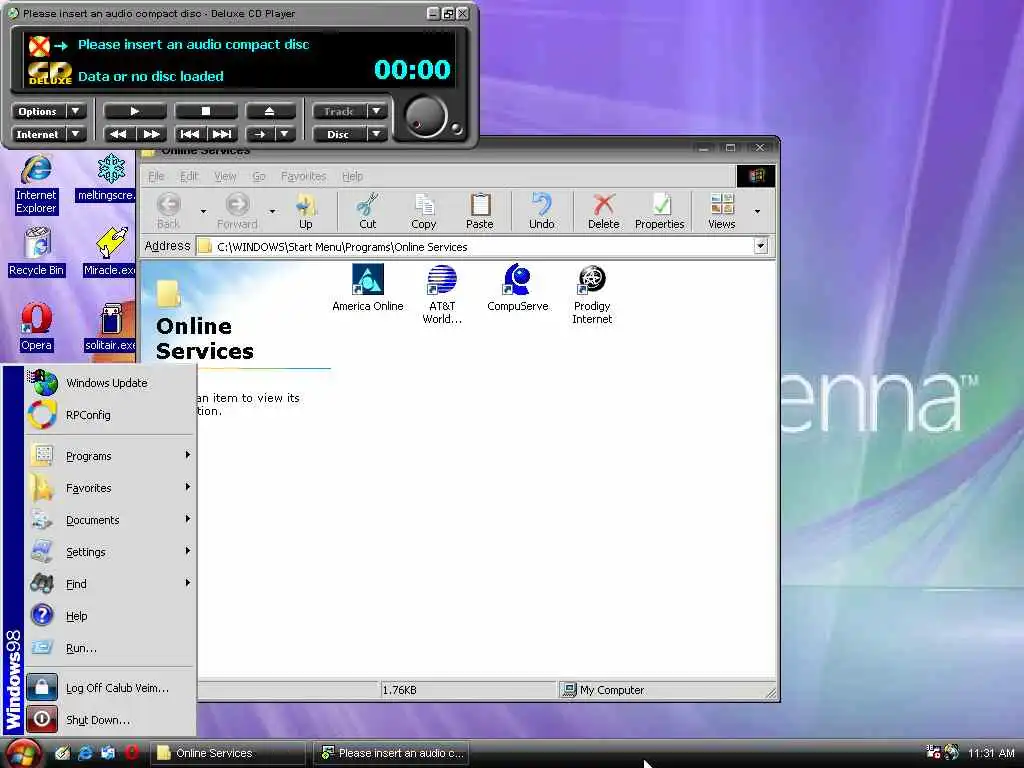This screenshot has height=768, width=1024.
Task: Select the CompuServe shortcut
Action: pos(518,288)
